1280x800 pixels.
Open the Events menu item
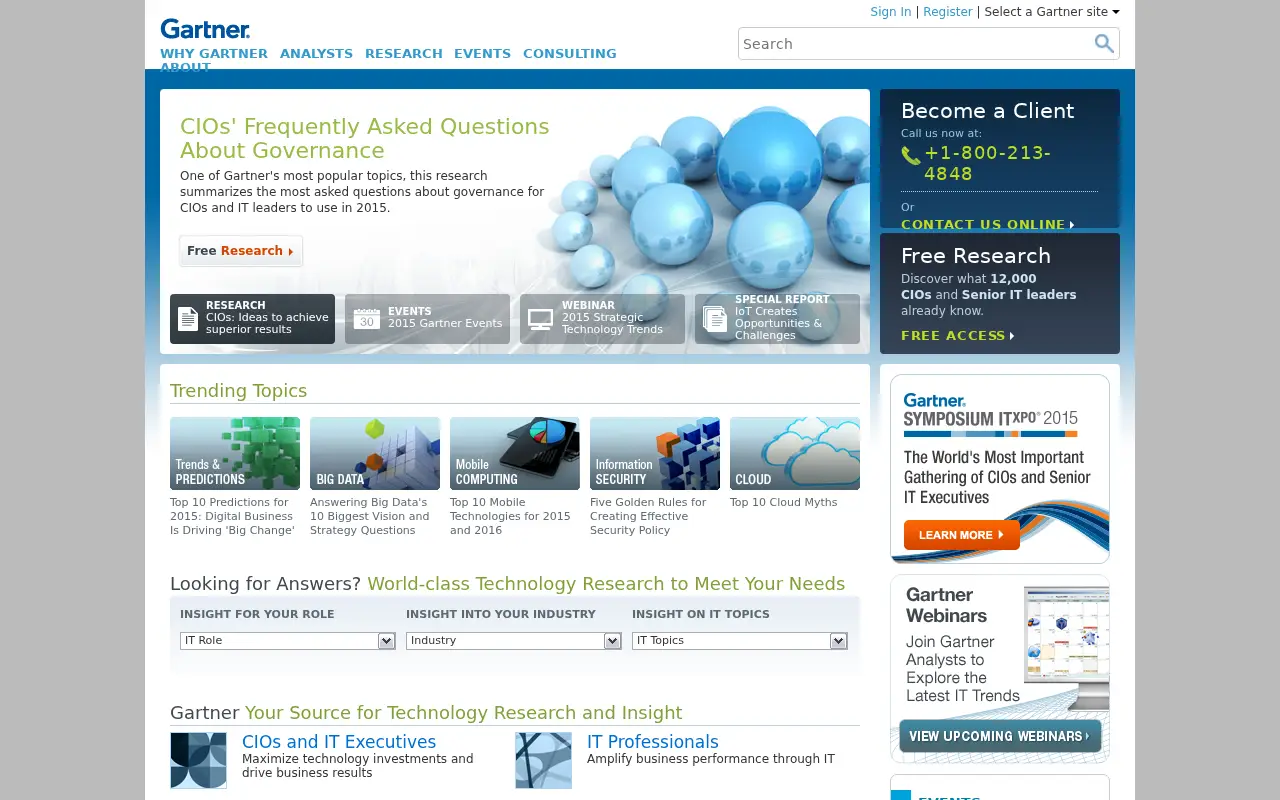click(x=482, y=54)
